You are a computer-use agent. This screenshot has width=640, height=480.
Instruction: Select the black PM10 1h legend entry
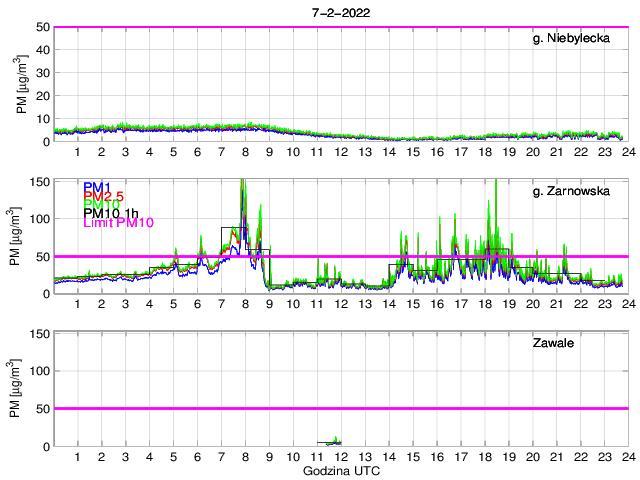(x=110, y=214)
